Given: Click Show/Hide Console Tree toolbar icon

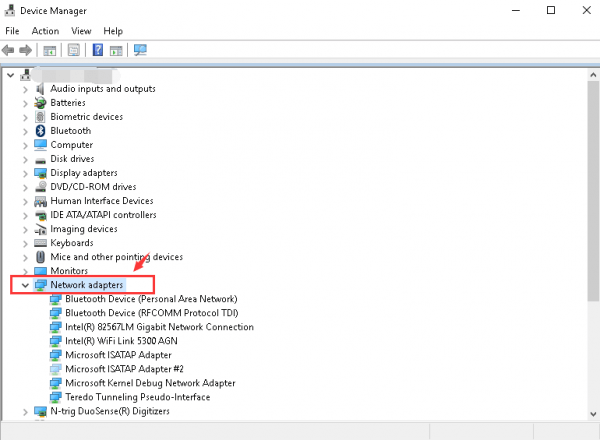Looking at the screenshot, I should [49, 50].
